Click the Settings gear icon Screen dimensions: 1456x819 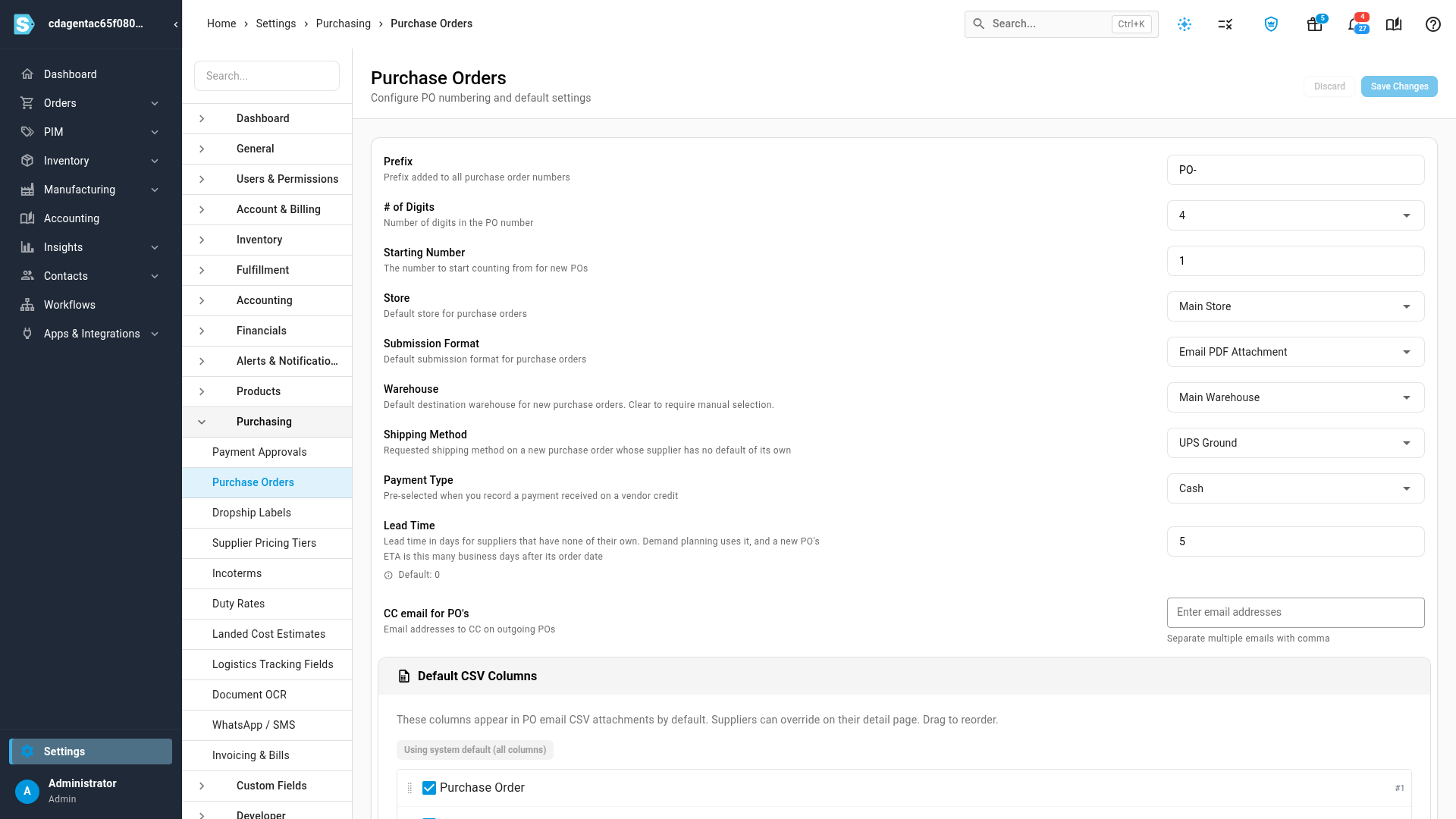point(27,752)
